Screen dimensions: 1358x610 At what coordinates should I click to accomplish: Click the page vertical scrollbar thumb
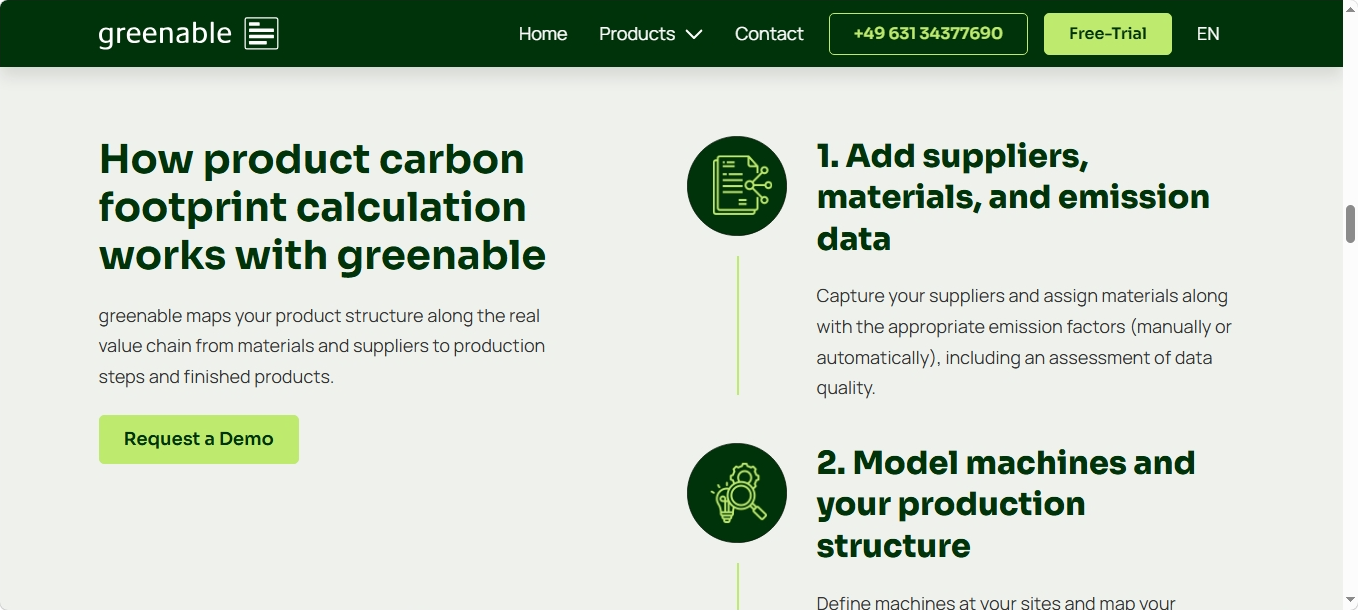tap(1350, 223)
